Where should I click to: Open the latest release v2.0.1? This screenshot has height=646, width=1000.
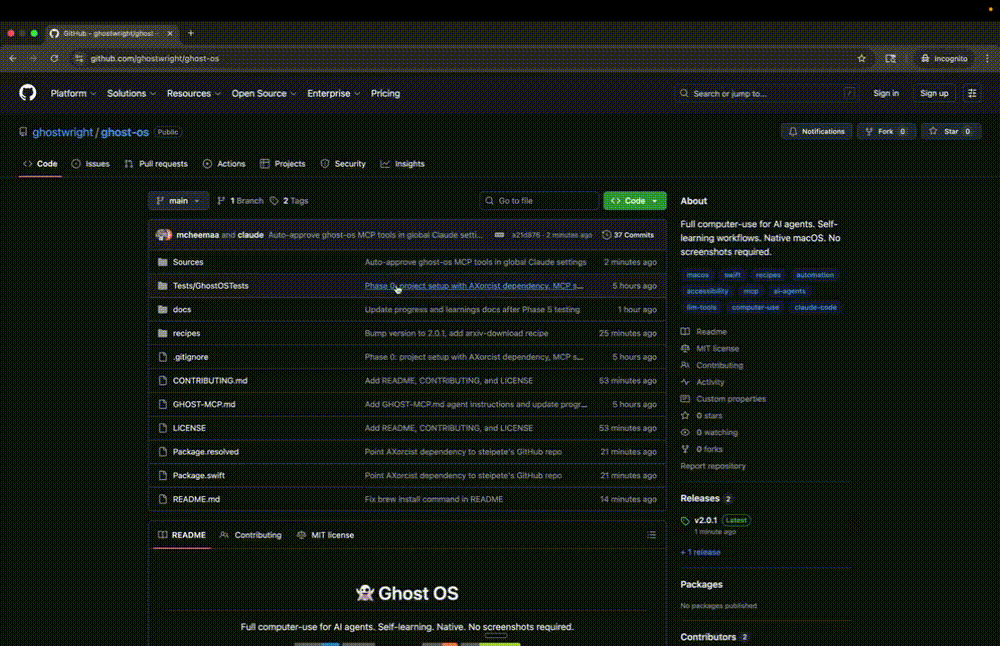(x=706, y=520)
